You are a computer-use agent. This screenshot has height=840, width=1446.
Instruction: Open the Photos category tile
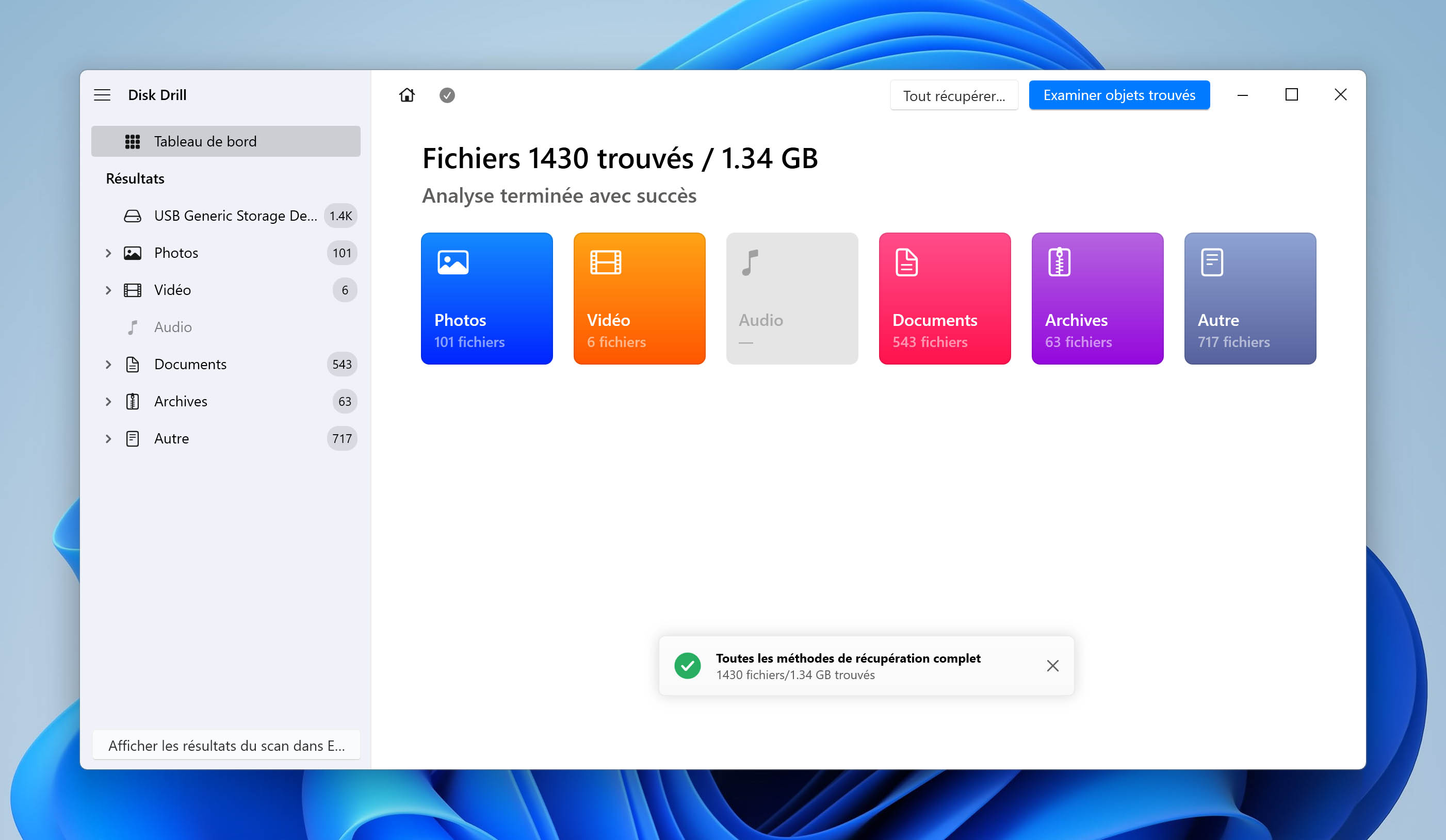(x=486, y=298)
